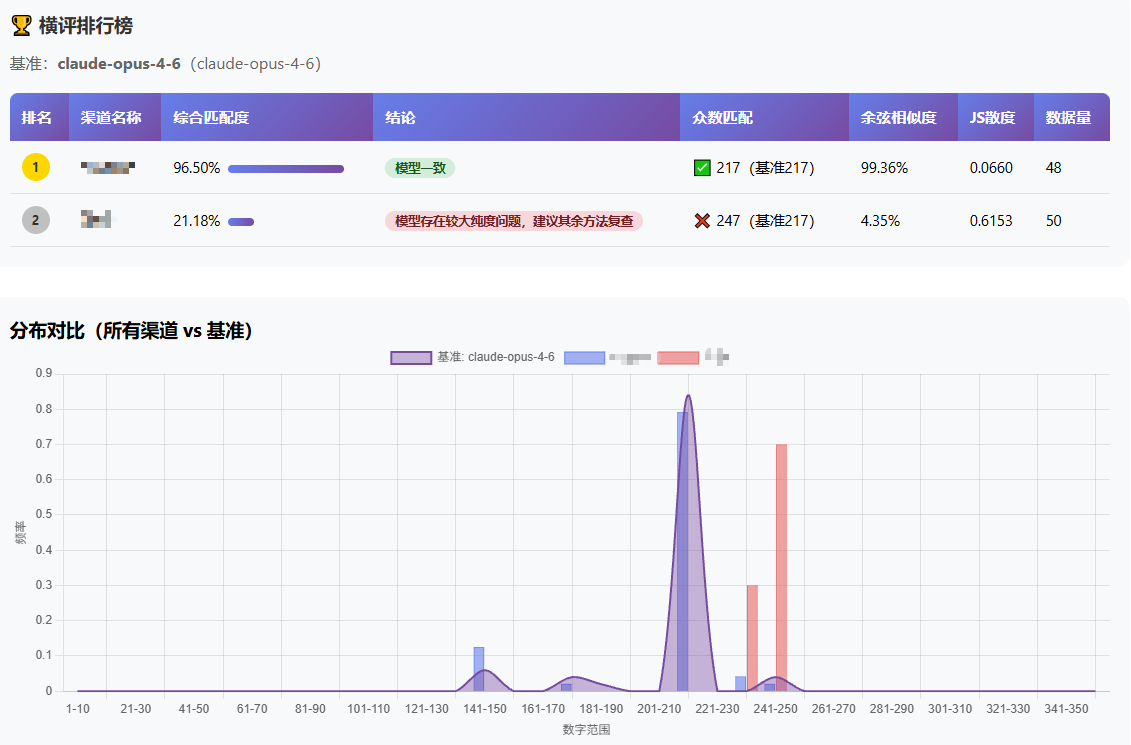The image size is (1131, 745).
Task: Click the 201-210 x-axis label
Action: coord(659,709)
